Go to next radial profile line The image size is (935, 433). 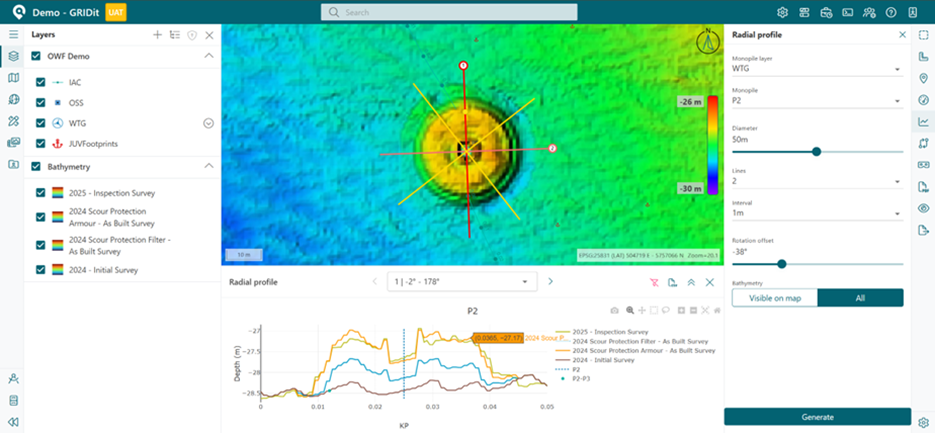point(550,282)
